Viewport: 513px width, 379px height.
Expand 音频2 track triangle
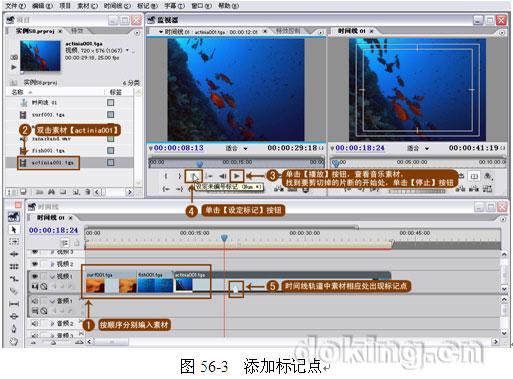coord(52,323)
